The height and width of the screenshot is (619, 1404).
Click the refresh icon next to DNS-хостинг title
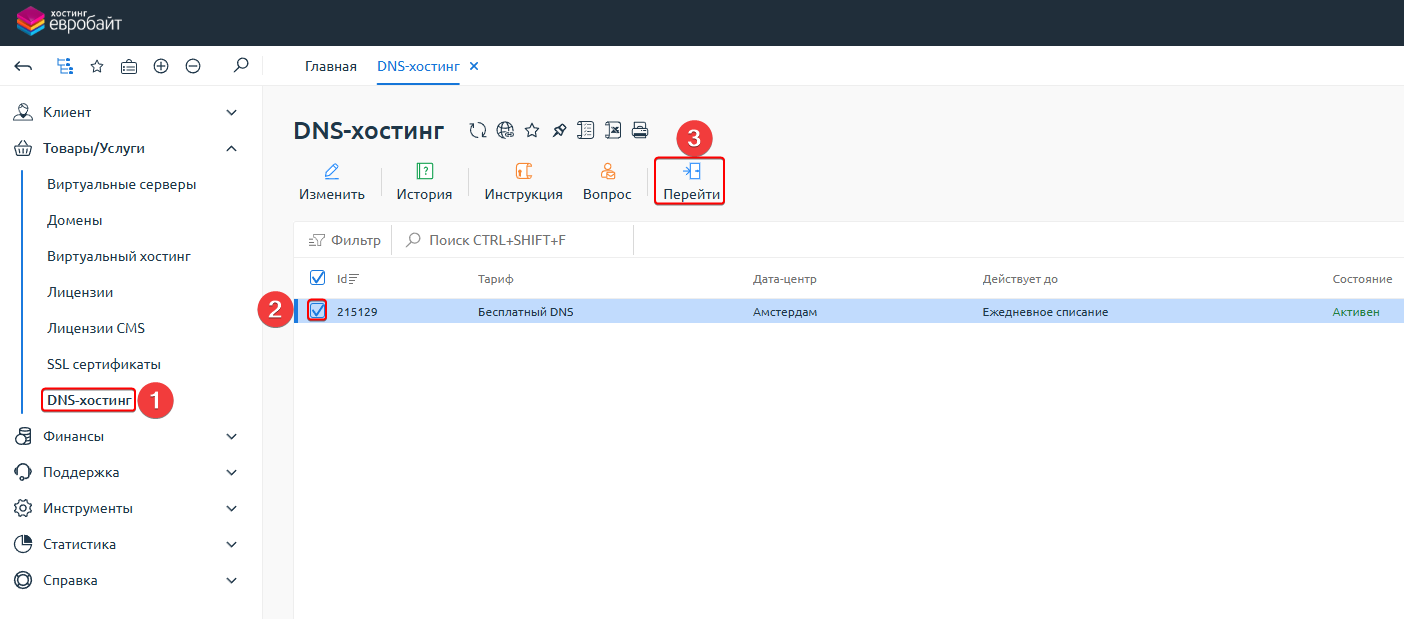pyautogui.click(x=478, y=130)
